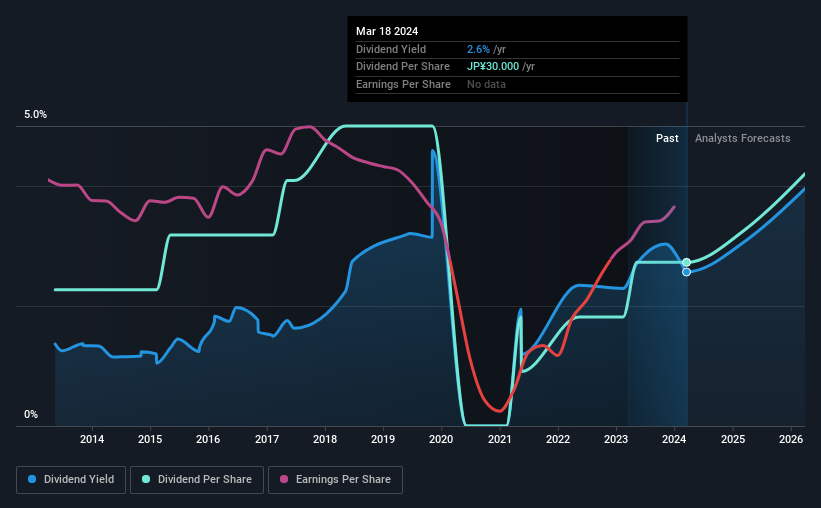Click the 2017 x-axis label
The image size is (821, 508).
point(267,439)
